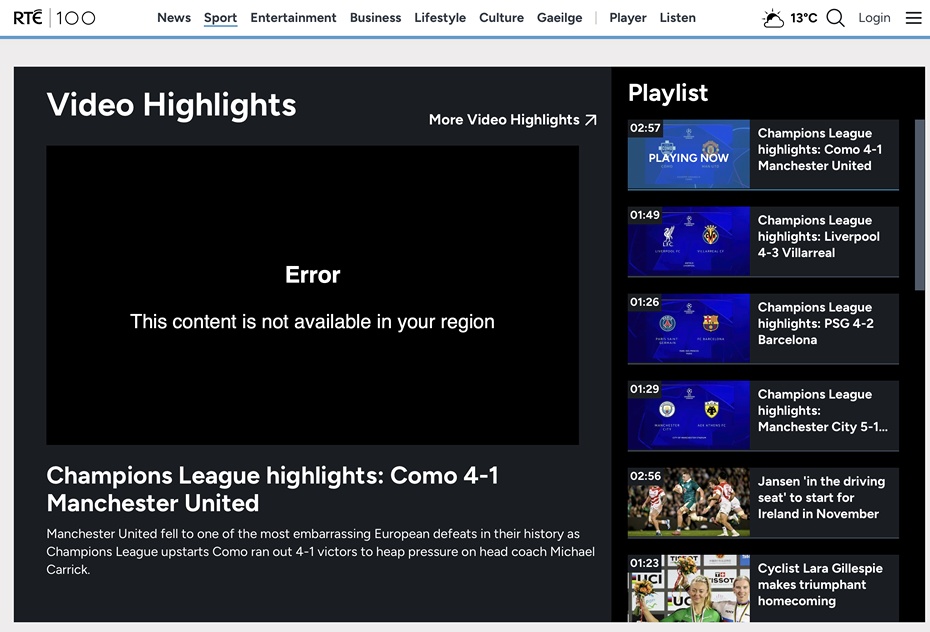The width and height of the screenshot is (930, 632).
Task: Switch to the Gaeilge section
Action: [559, 18]
